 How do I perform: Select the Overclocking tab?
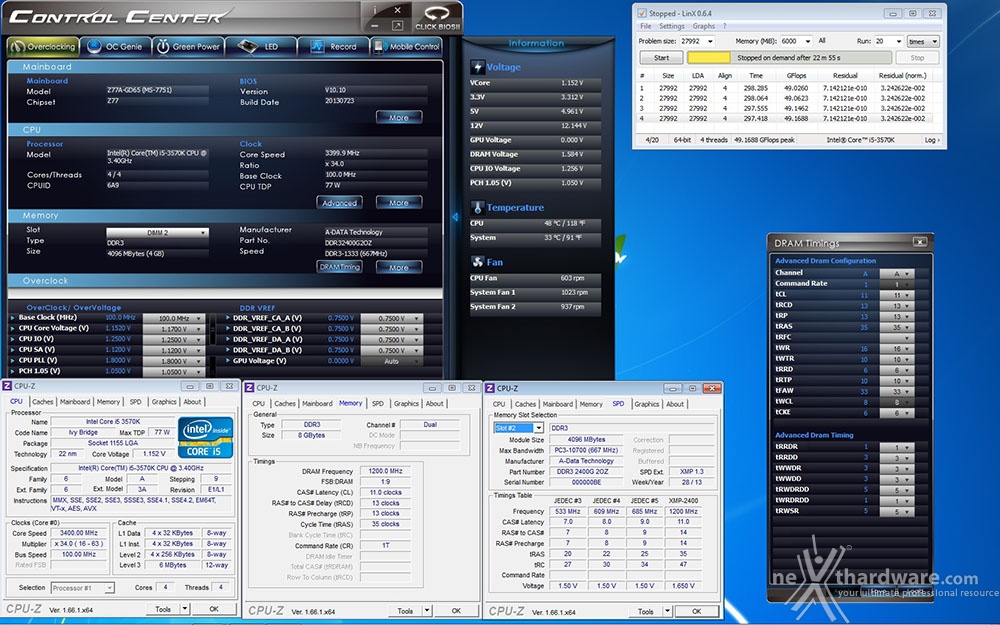(42, 47)
